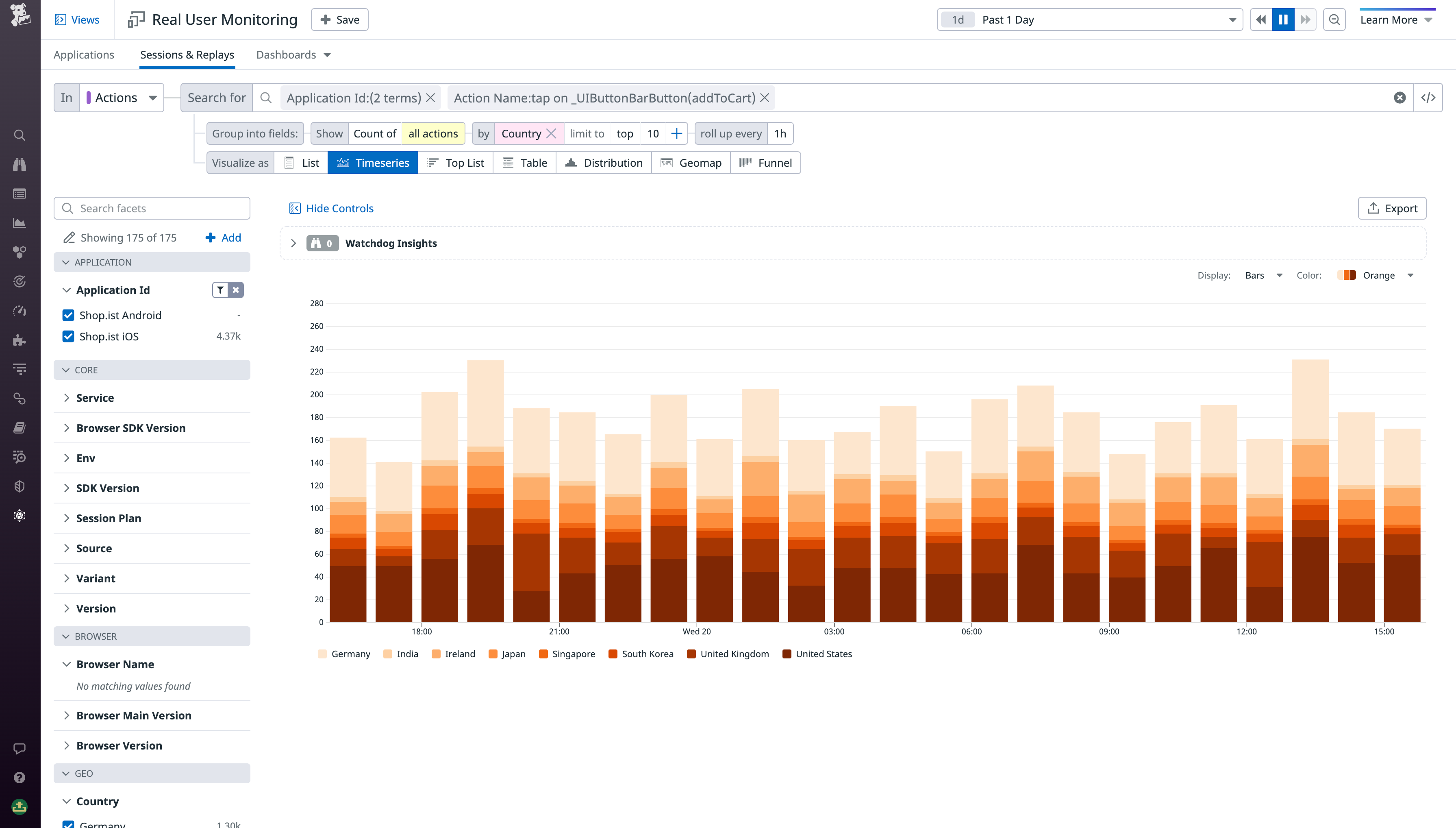1456x828 pixels.
Task: Pause live data using the pause control
Action: pos(1283,19)
